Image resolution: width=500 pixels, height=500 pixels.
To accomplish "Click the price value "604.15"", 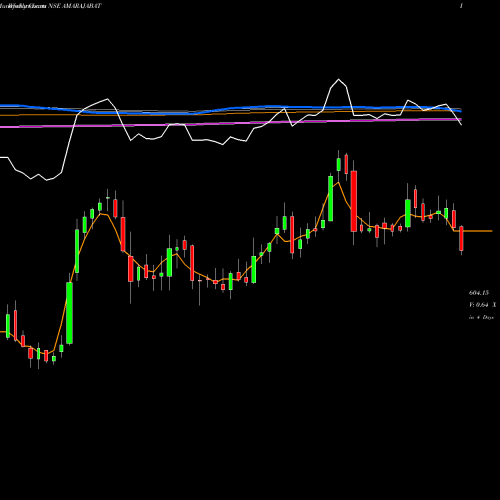I will tap(479, 293).
